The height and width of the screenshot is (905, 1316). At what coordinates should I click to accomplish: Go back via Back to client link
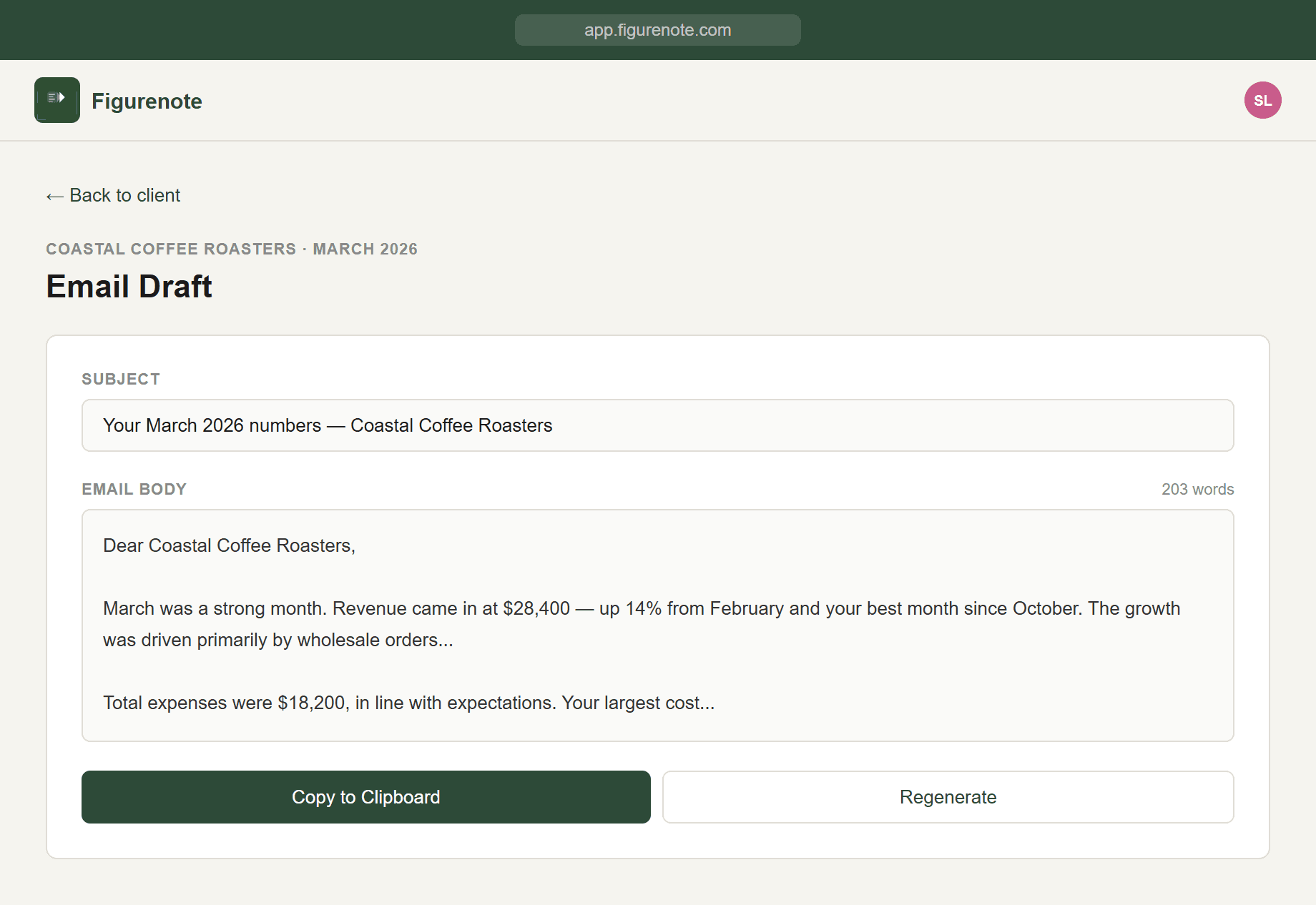point(113,195)
